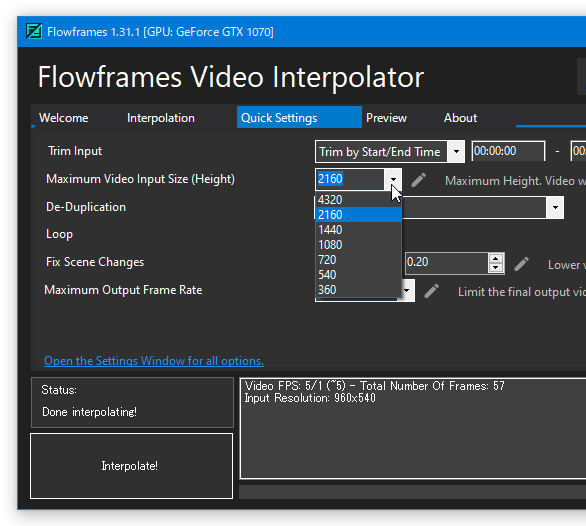Click the 2160 text in height combo box

[330, 179]
